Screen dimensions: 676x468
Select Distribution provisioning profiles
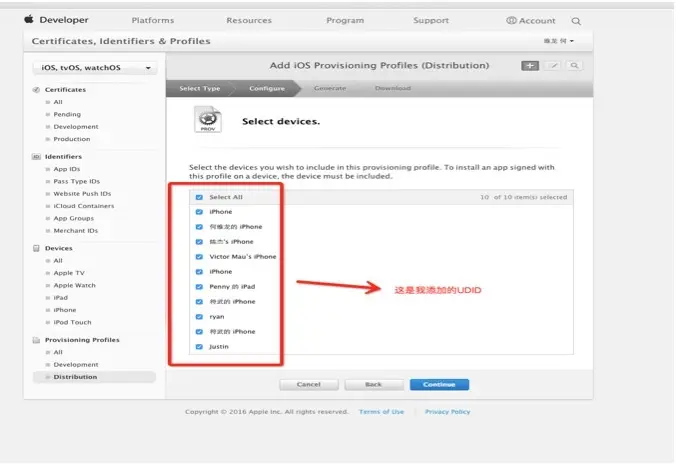(x=94, y=377)
